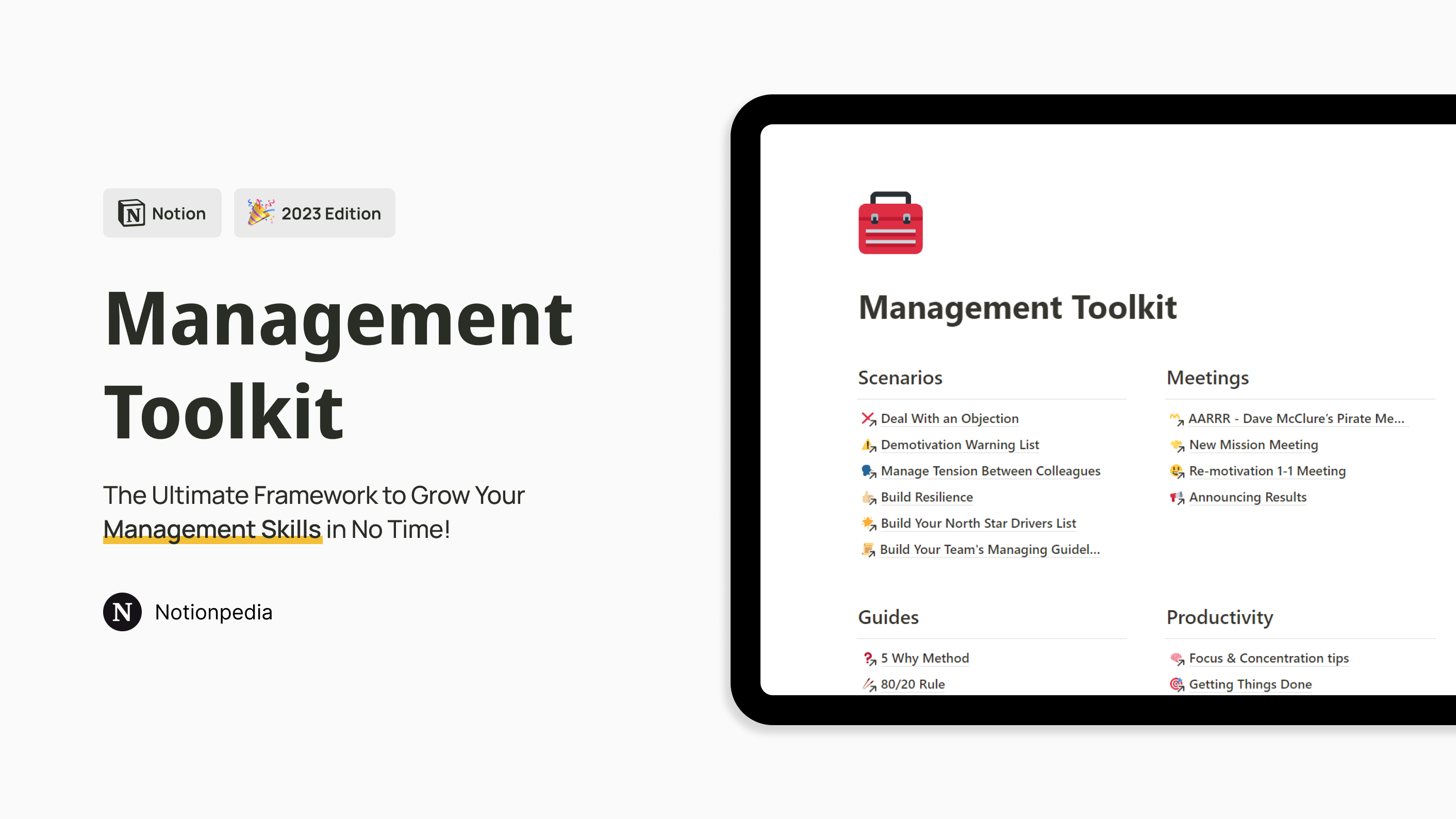Open the 80/20 Rule guide
This screenshot has width=1456, height=819.
click(913, 684)
